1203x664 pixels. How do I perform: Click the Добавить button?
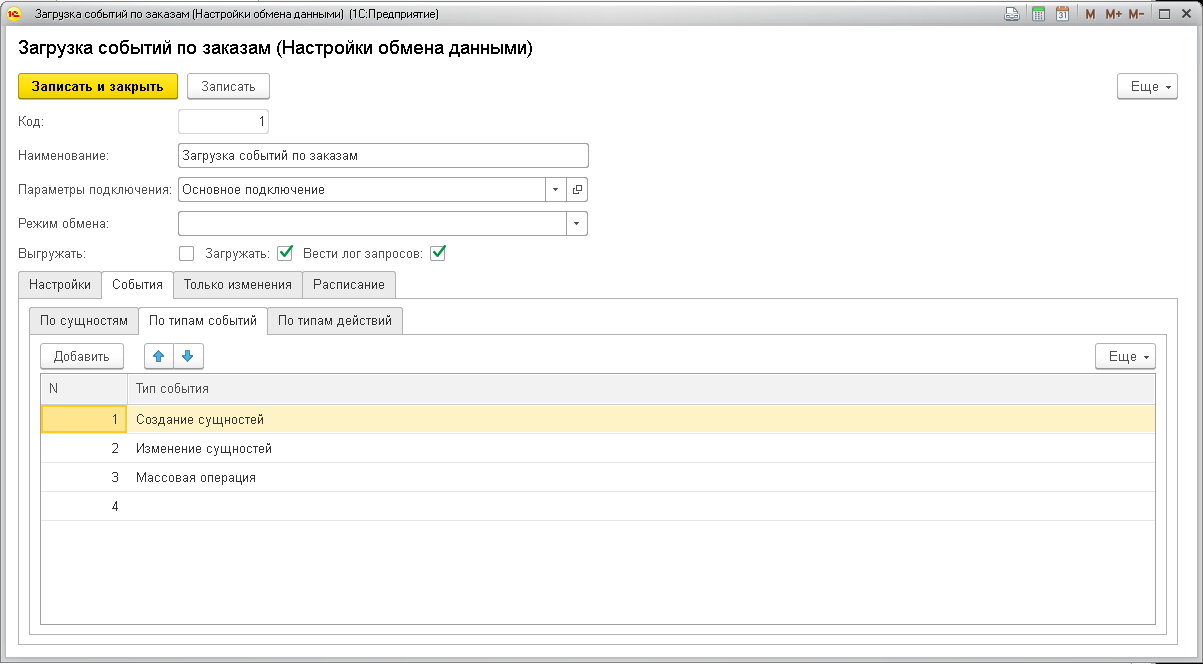tap(81, 356)
